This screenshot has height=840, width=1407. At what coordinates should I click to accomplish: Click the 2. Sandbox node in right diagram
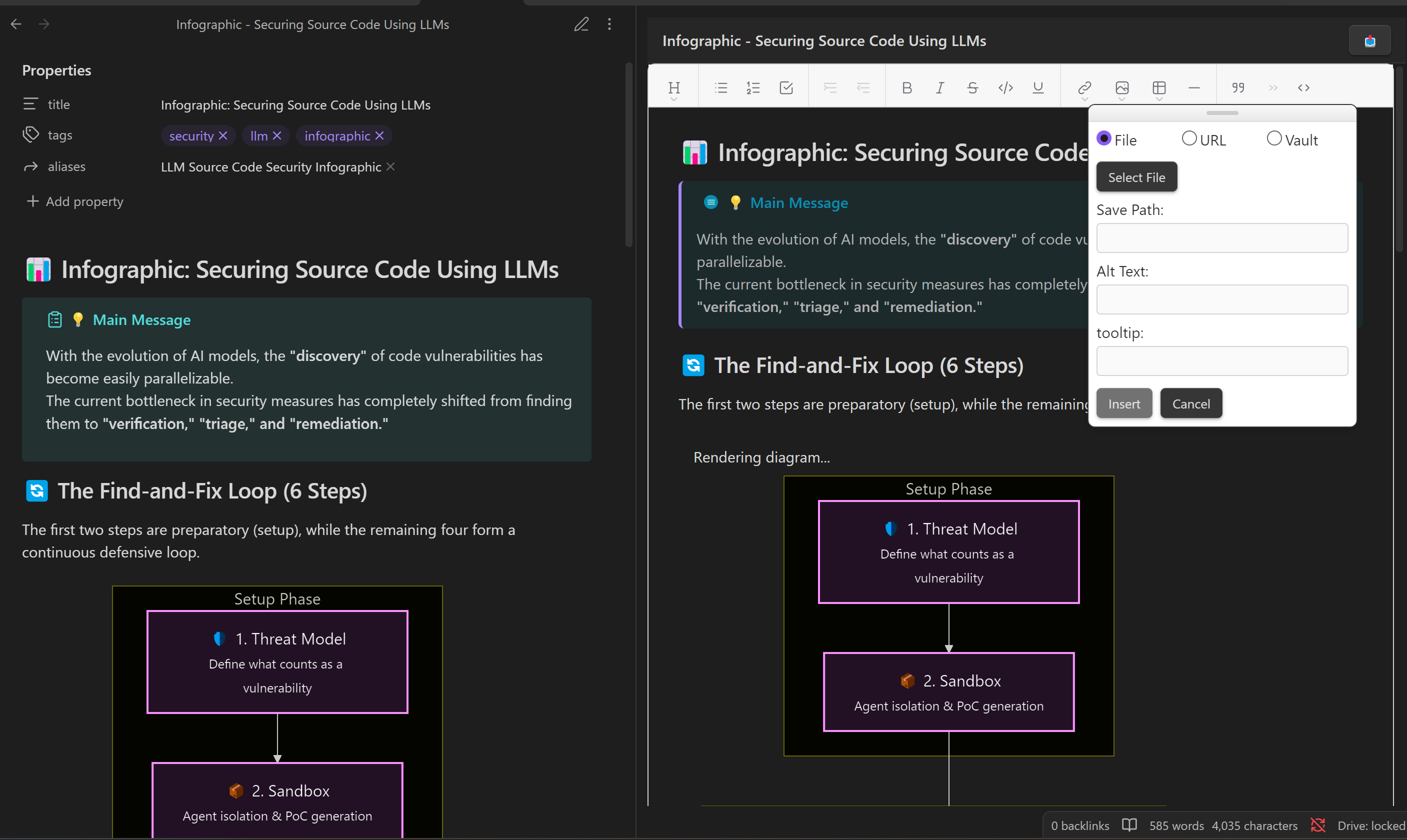[948, 691]
